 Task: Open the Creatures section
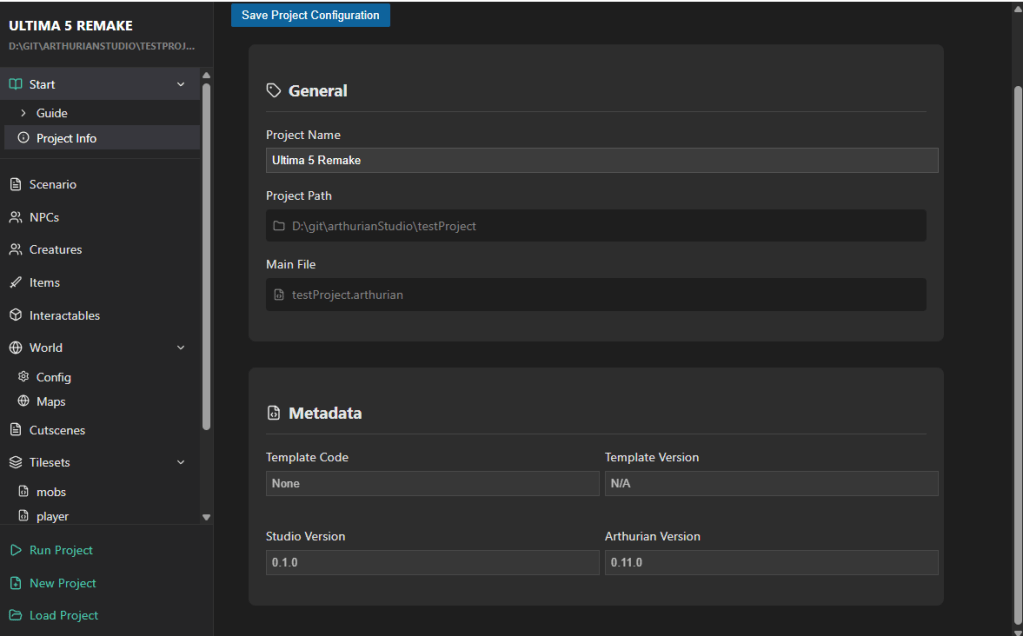[102, 250]
